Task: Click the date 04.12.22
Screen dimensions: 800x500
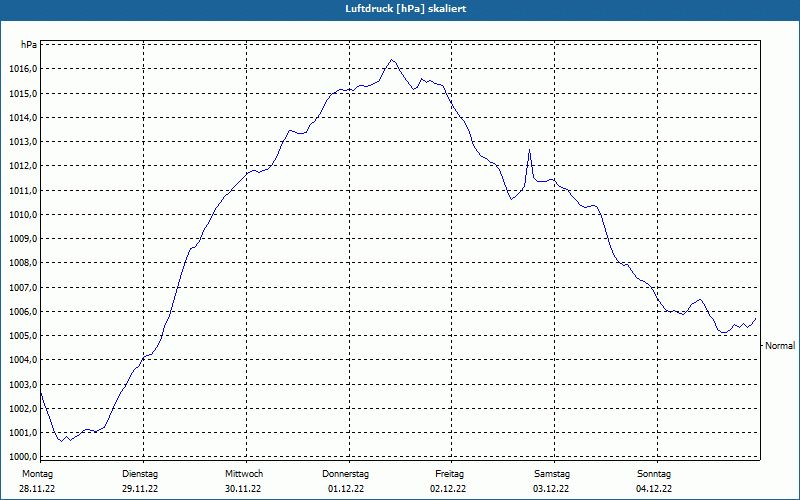Action: 654,489
